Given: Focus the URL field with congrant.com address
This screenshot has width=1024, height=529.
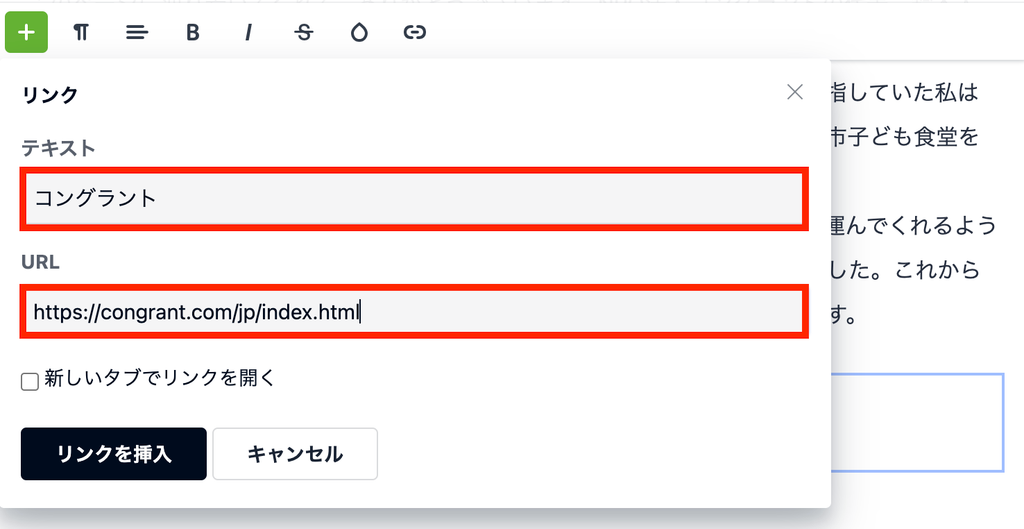Looking at the screenshot, I should coord(414,312).
